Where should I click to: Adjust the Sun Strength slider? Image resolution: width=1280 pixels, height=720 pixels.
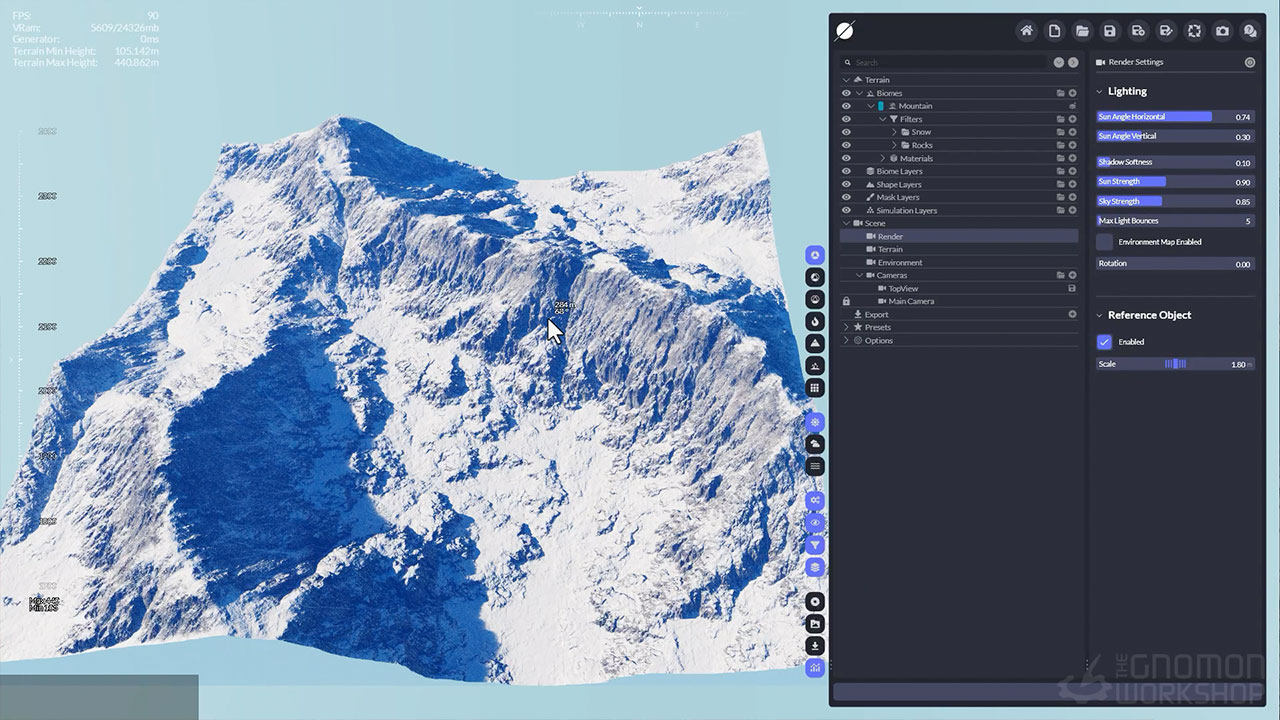(x=1175, y=182)
